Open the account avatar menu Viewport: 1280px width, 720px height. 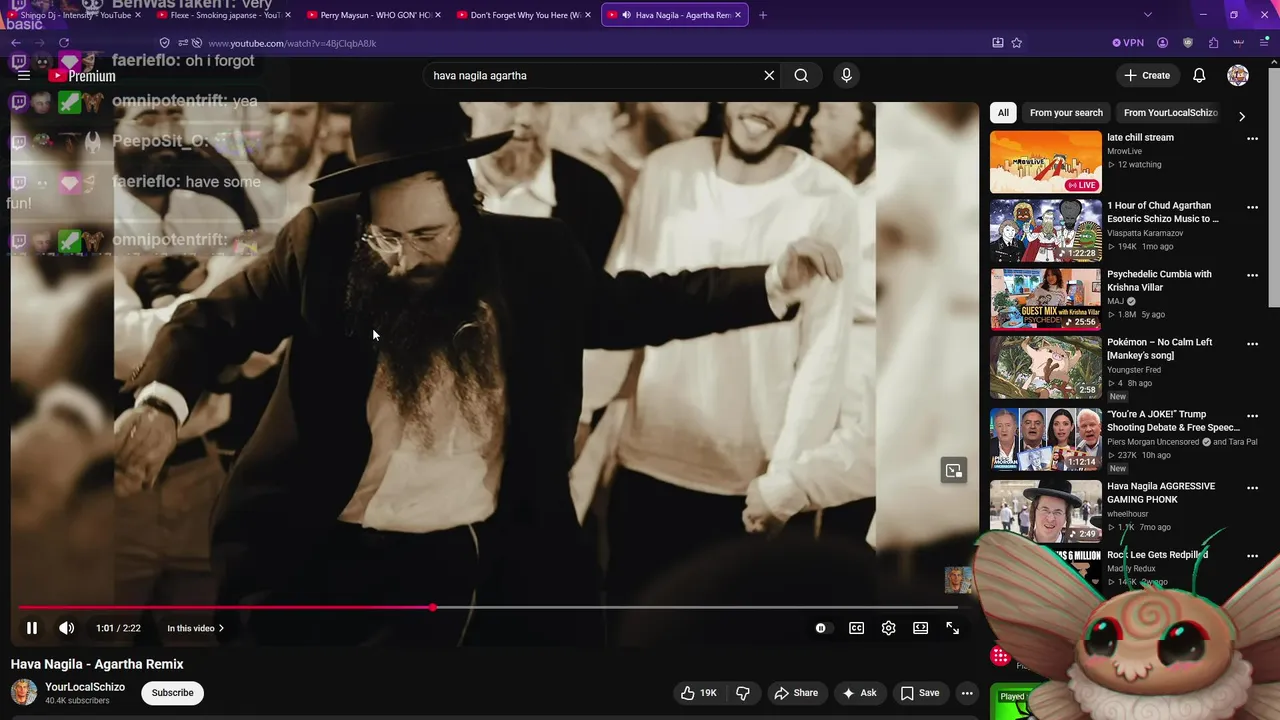(x=1238, y=75)
